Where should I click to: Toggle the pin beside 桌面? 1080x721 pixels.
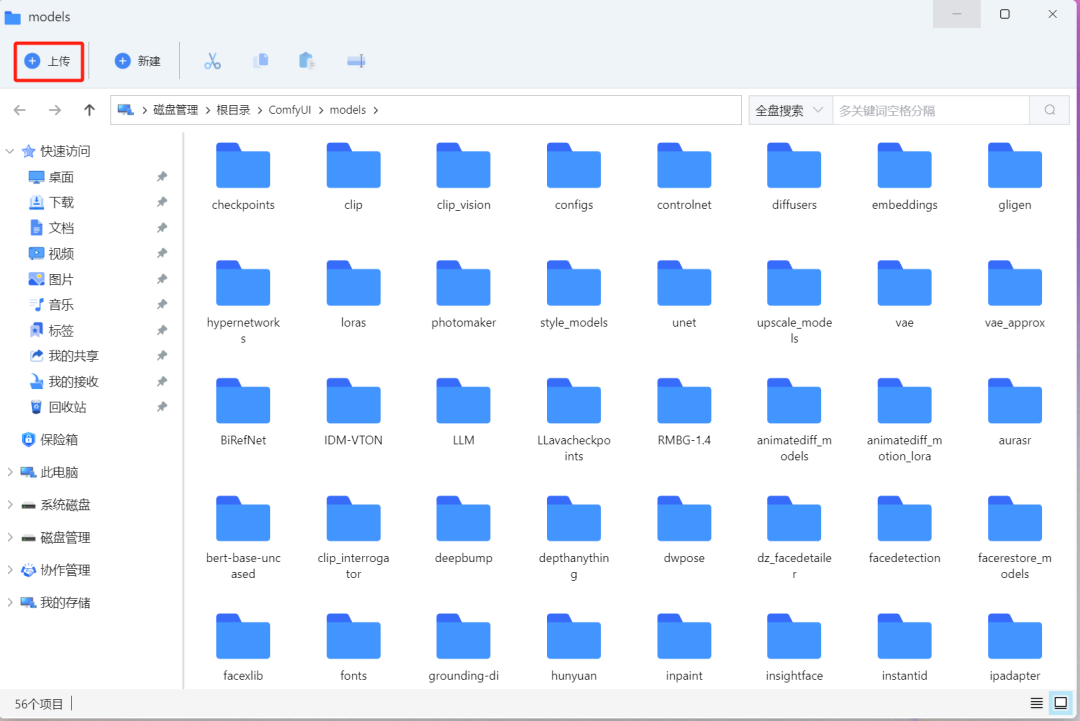[162, 177]
